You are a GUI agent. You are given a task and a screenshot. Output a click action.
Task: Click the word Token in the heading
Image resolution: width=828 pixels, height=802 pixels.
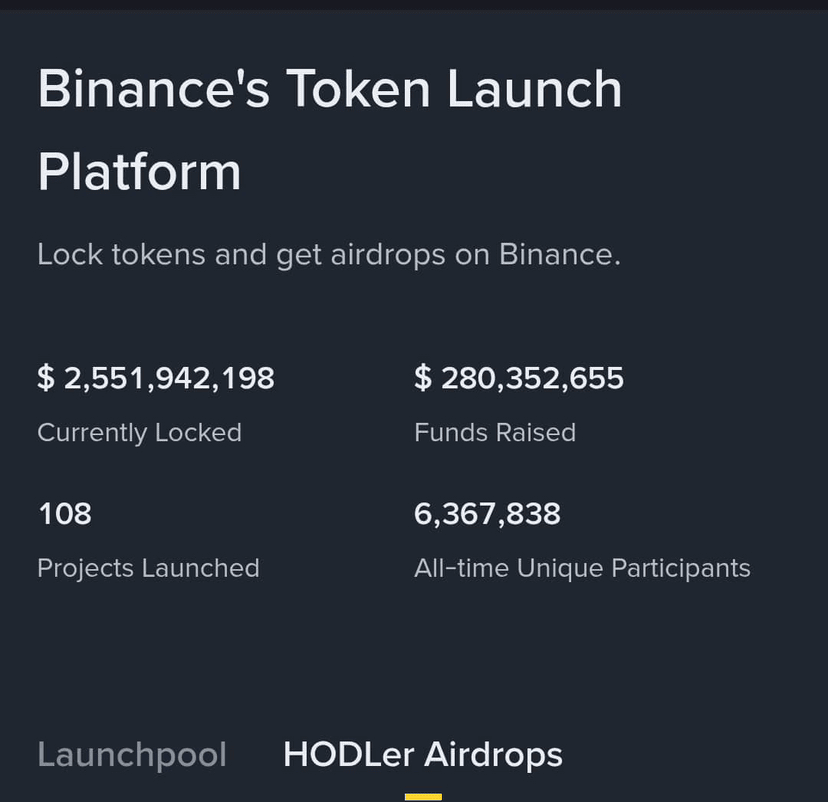pos(359,89)
